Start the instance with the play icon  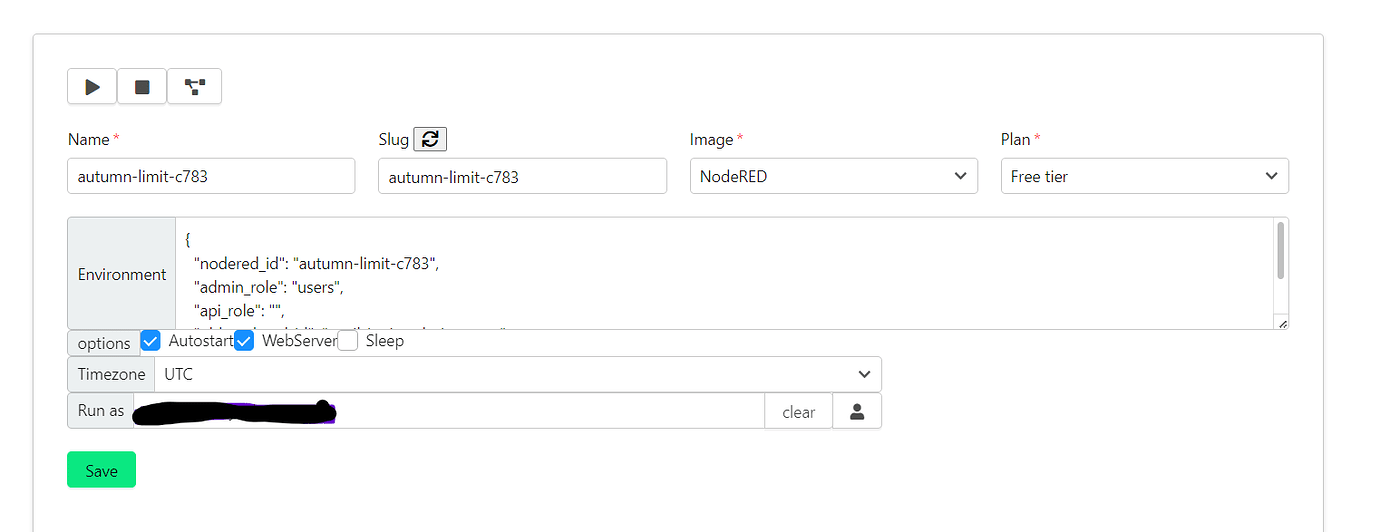click(x=92, y=87)
